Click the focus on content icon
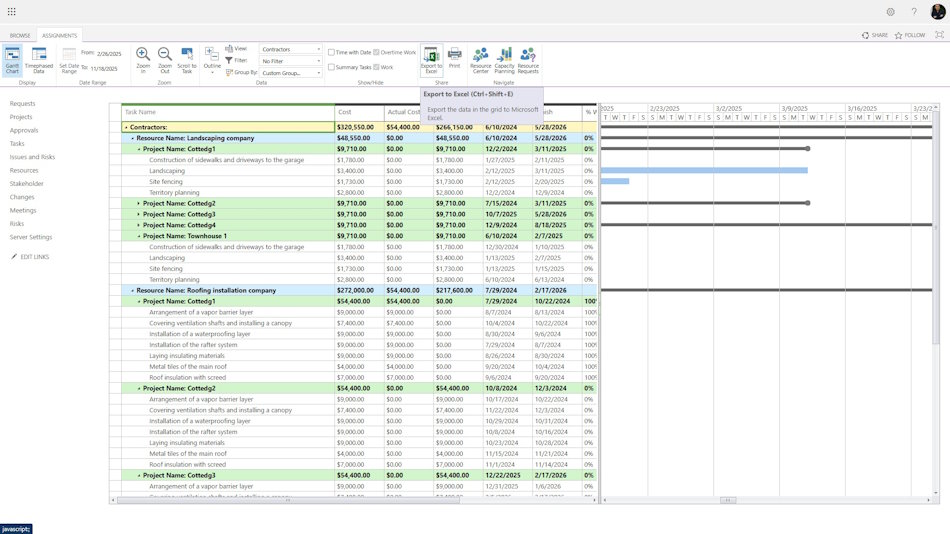 939,35
